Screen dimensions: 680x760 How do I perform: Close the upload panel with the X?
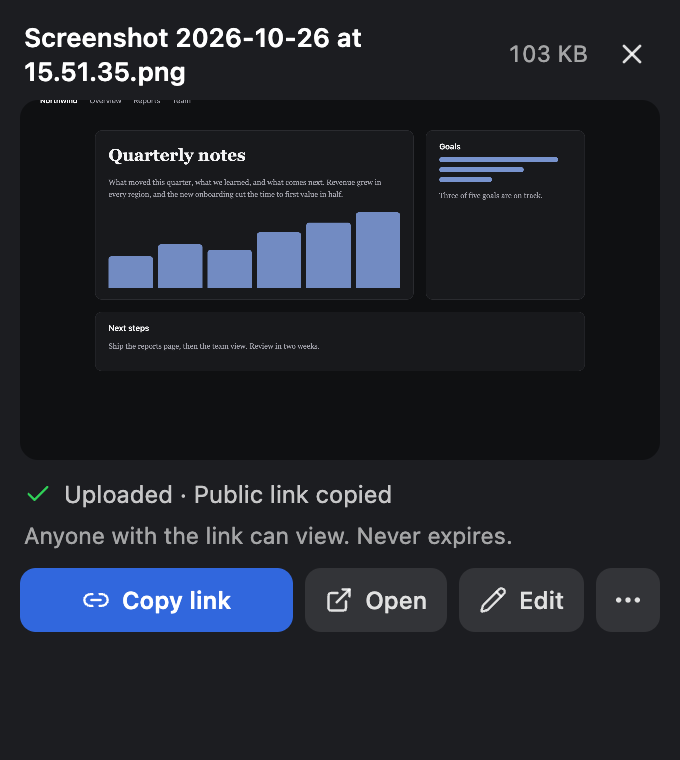pos(632,54)
